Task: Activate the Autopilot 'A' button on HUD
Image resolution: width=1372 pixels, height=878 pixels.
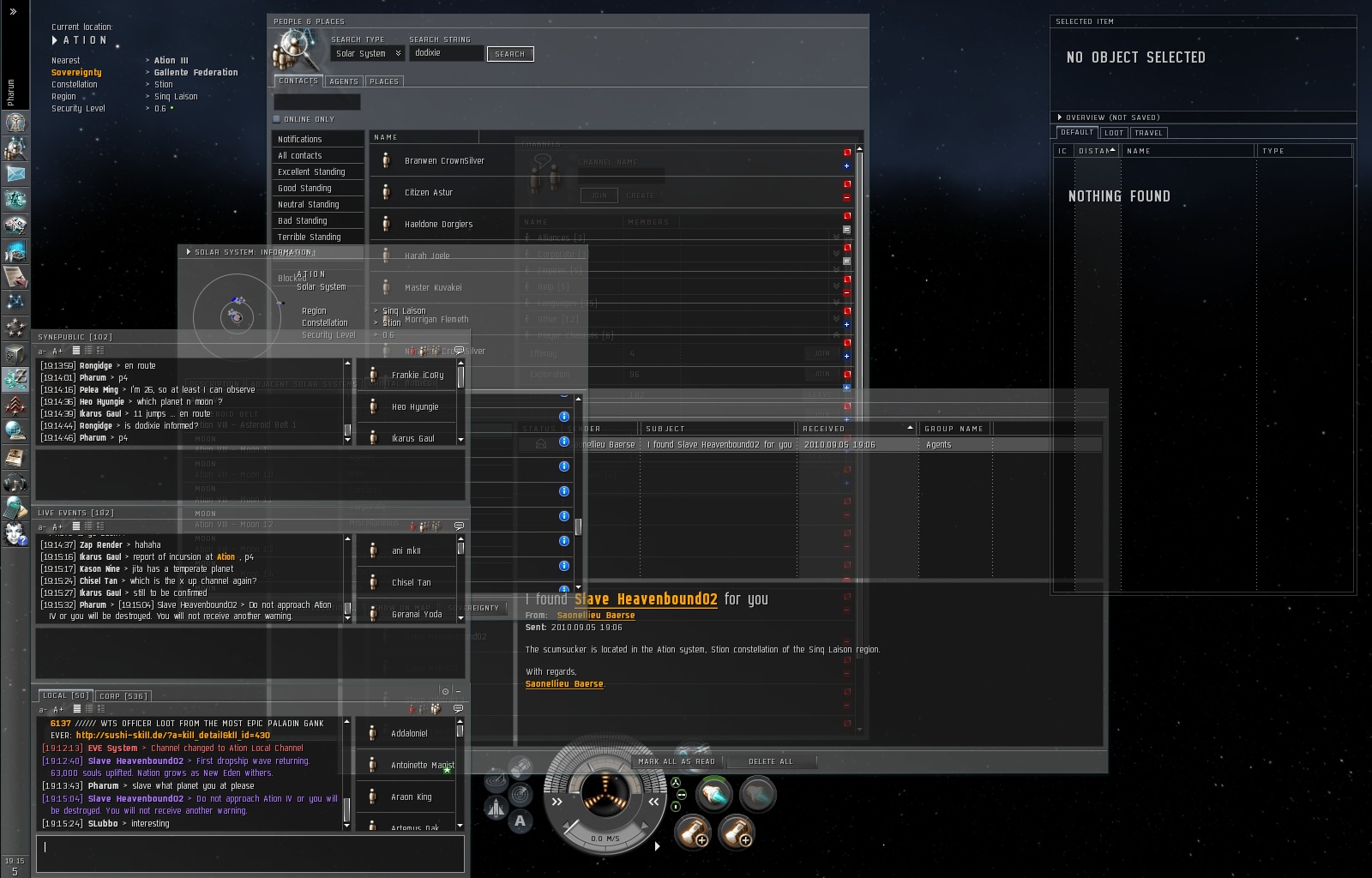Action: tap(520, 821)
